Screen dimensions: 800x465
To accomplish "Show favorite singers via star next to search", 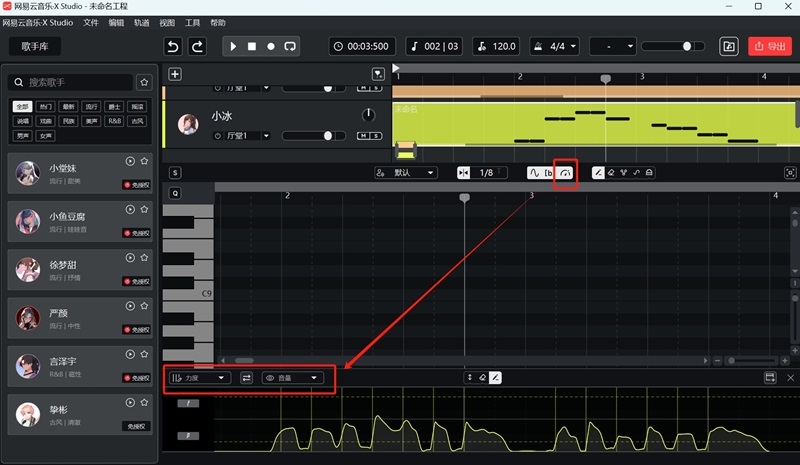I will 144,82.
